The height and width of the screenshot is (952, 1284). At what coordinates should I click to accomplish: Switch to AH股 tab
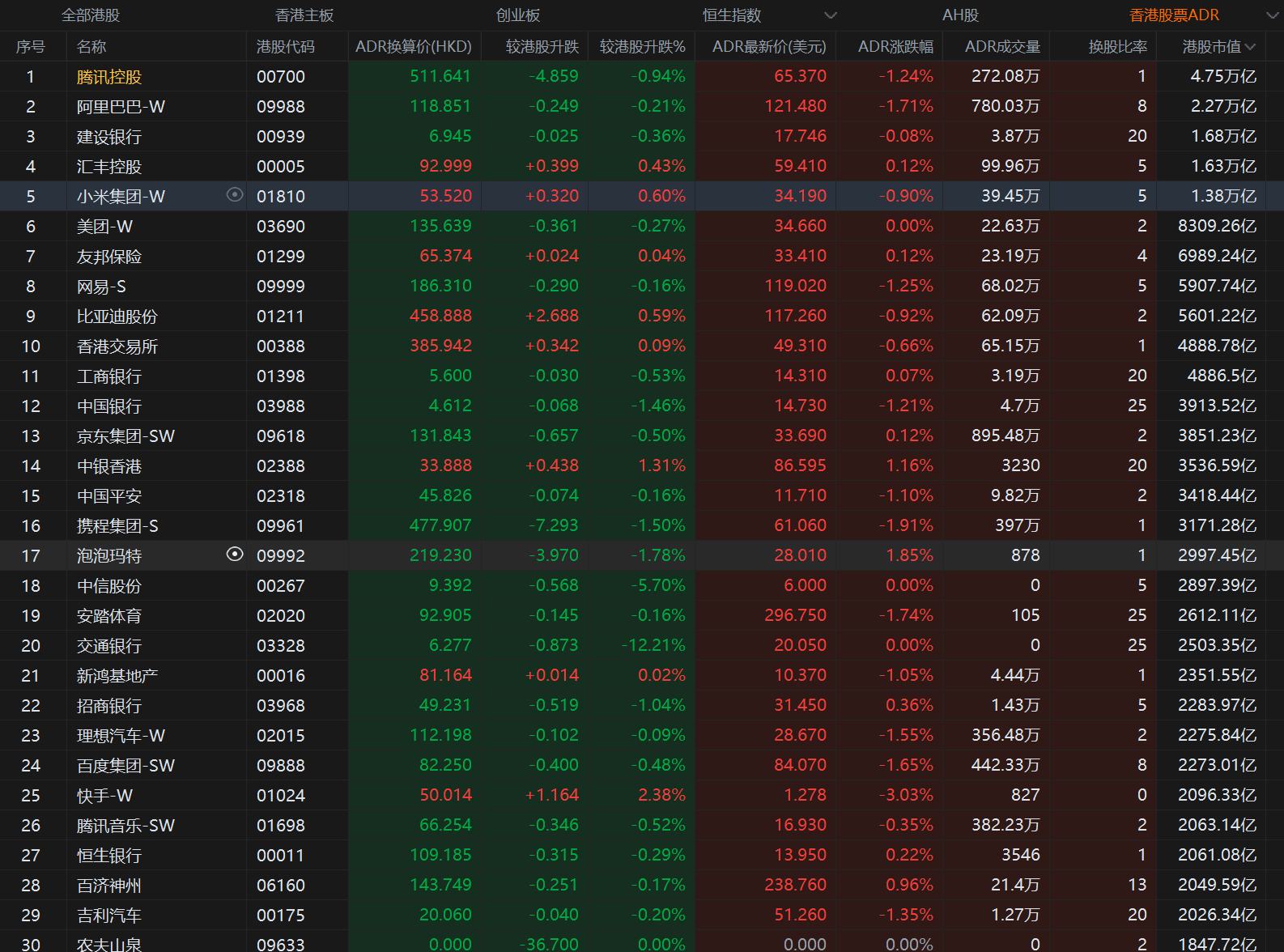pos(960,15)
